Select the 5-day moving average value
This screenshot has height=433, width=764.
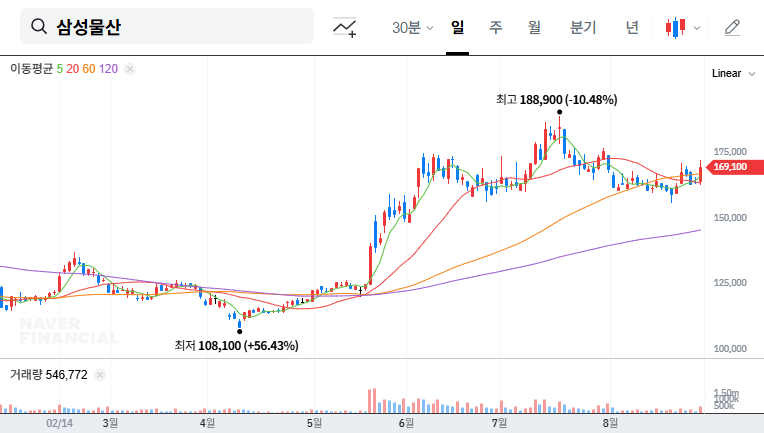(59, 69)
